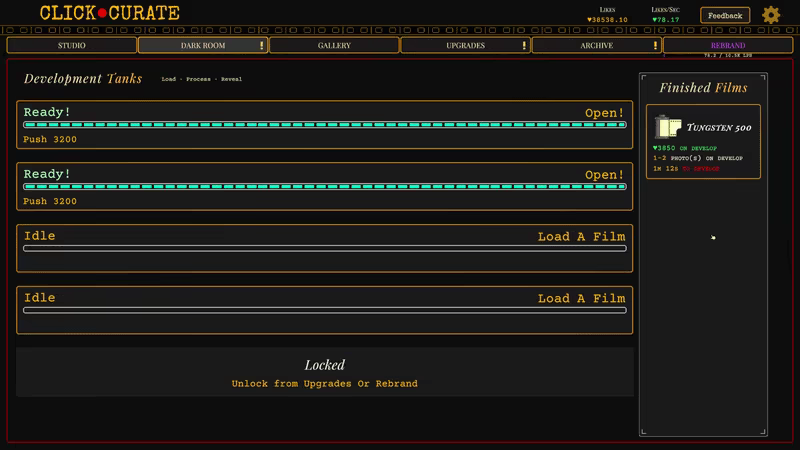Open the Rebrand tab
Image resolution: width=800 pixels, height=450 pixels.
tap(728, 45)
